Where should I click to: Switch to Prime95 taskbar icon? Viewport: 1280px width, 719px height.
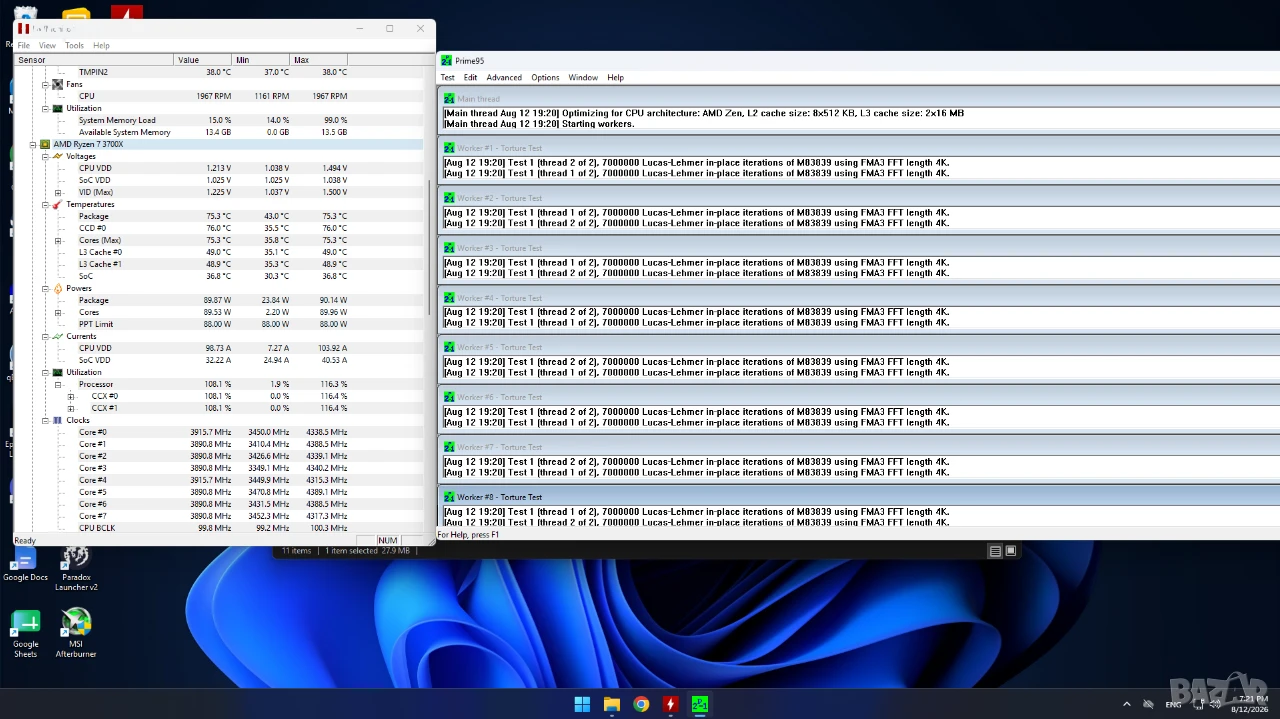pyautogui.click(x=700, y=704)
